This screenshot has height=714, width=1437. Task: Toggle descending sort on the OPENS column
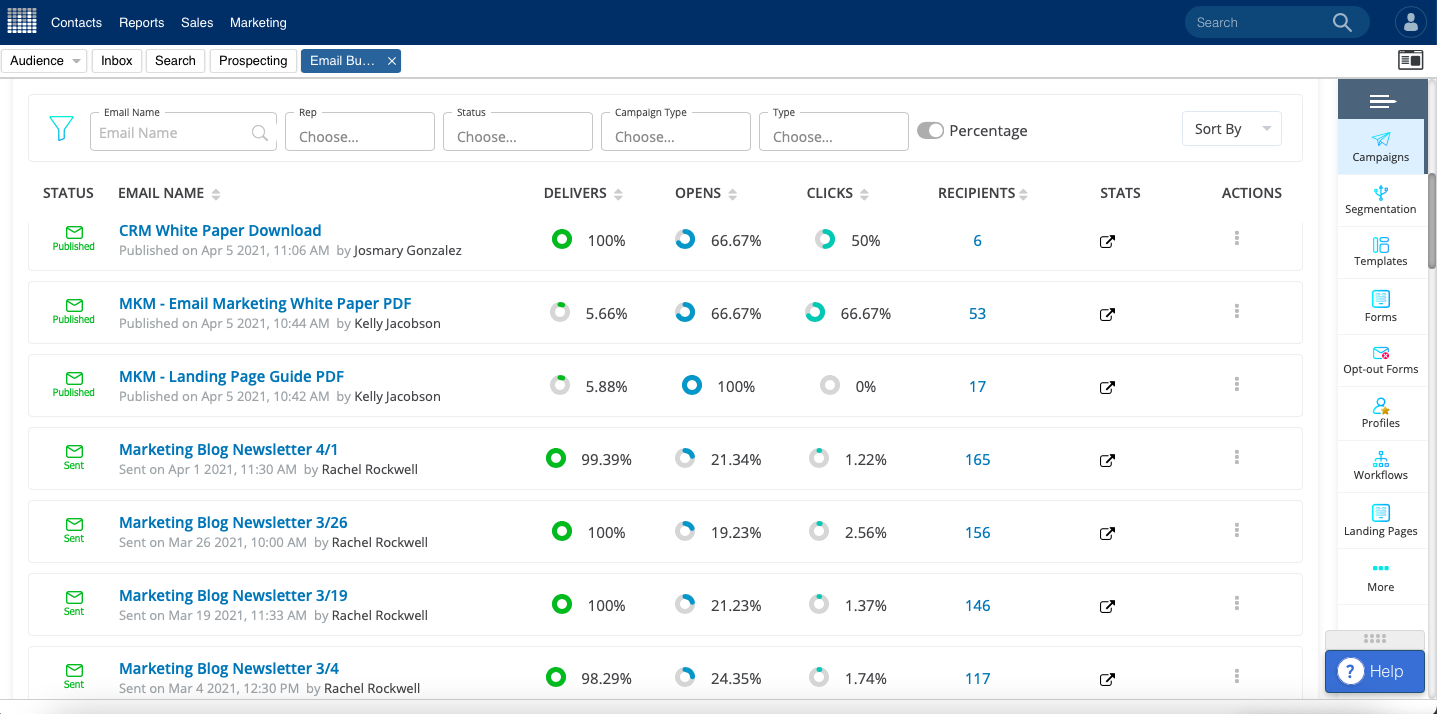coord(734,197)
